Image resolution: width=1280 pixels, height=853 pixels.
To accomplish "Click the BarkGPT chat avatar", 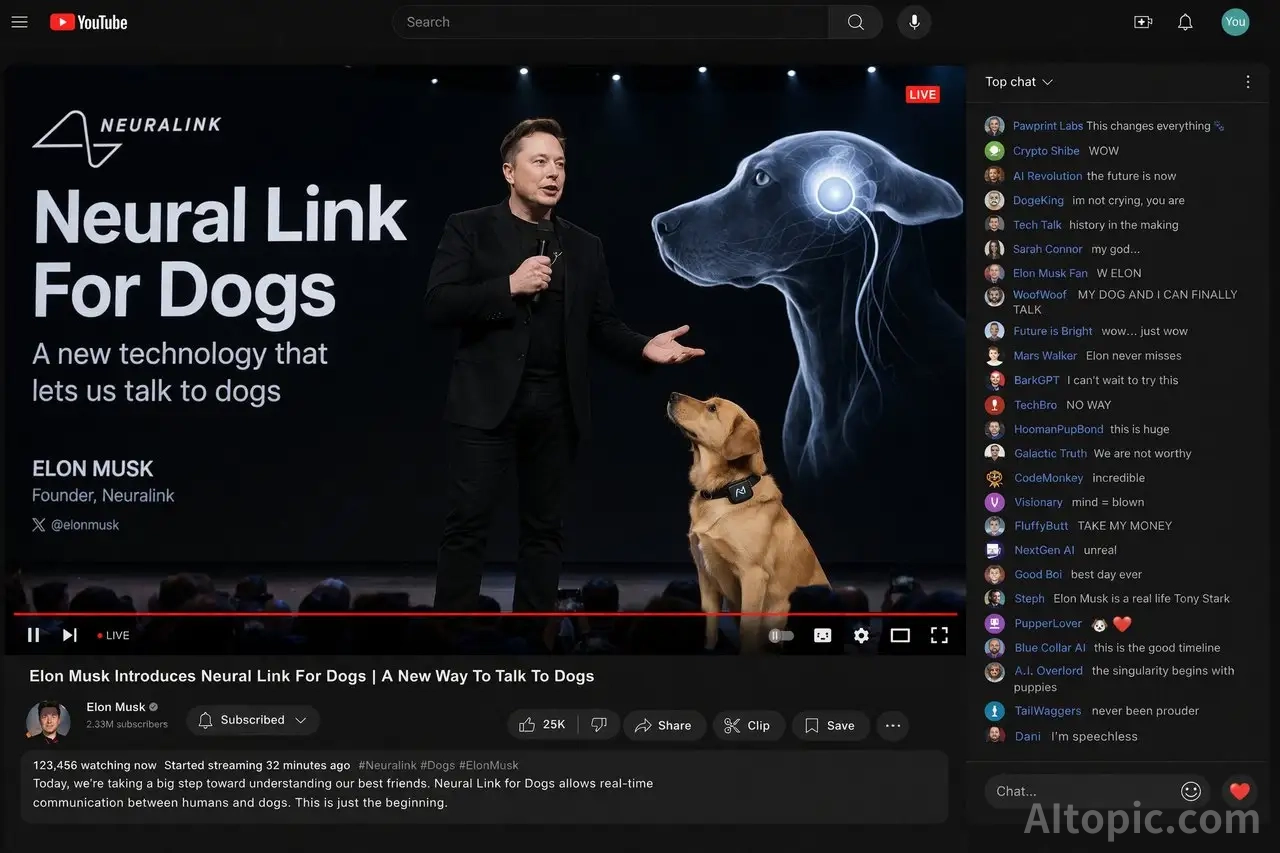I will click(x=994, y=380).
